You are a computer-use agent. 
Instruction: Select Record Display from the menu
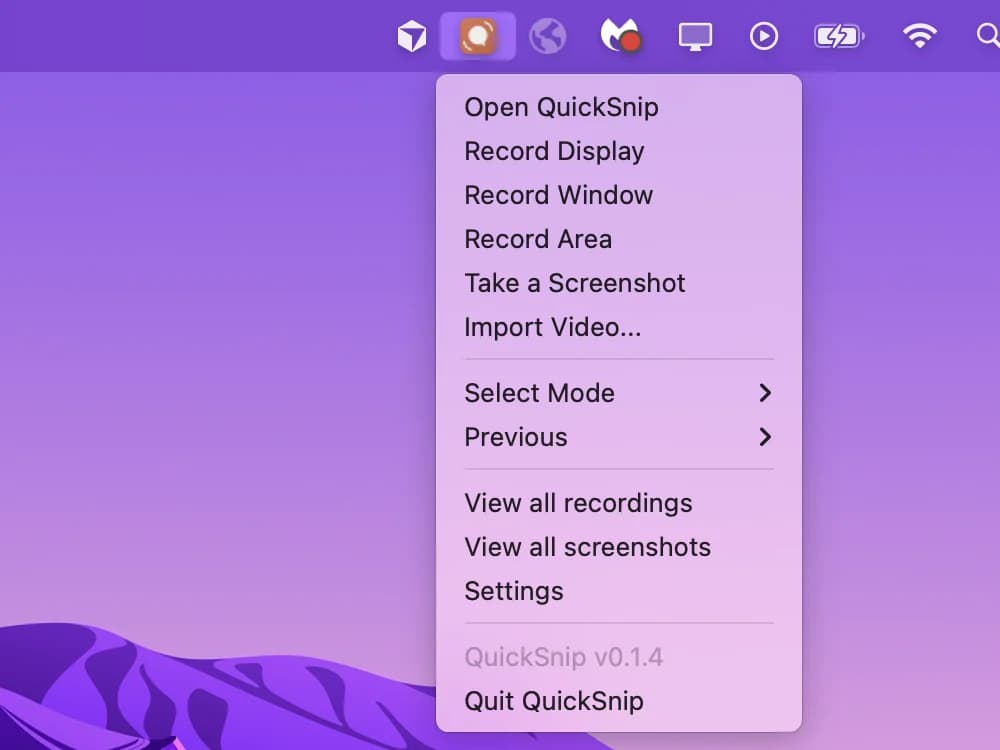coord(554,151)
